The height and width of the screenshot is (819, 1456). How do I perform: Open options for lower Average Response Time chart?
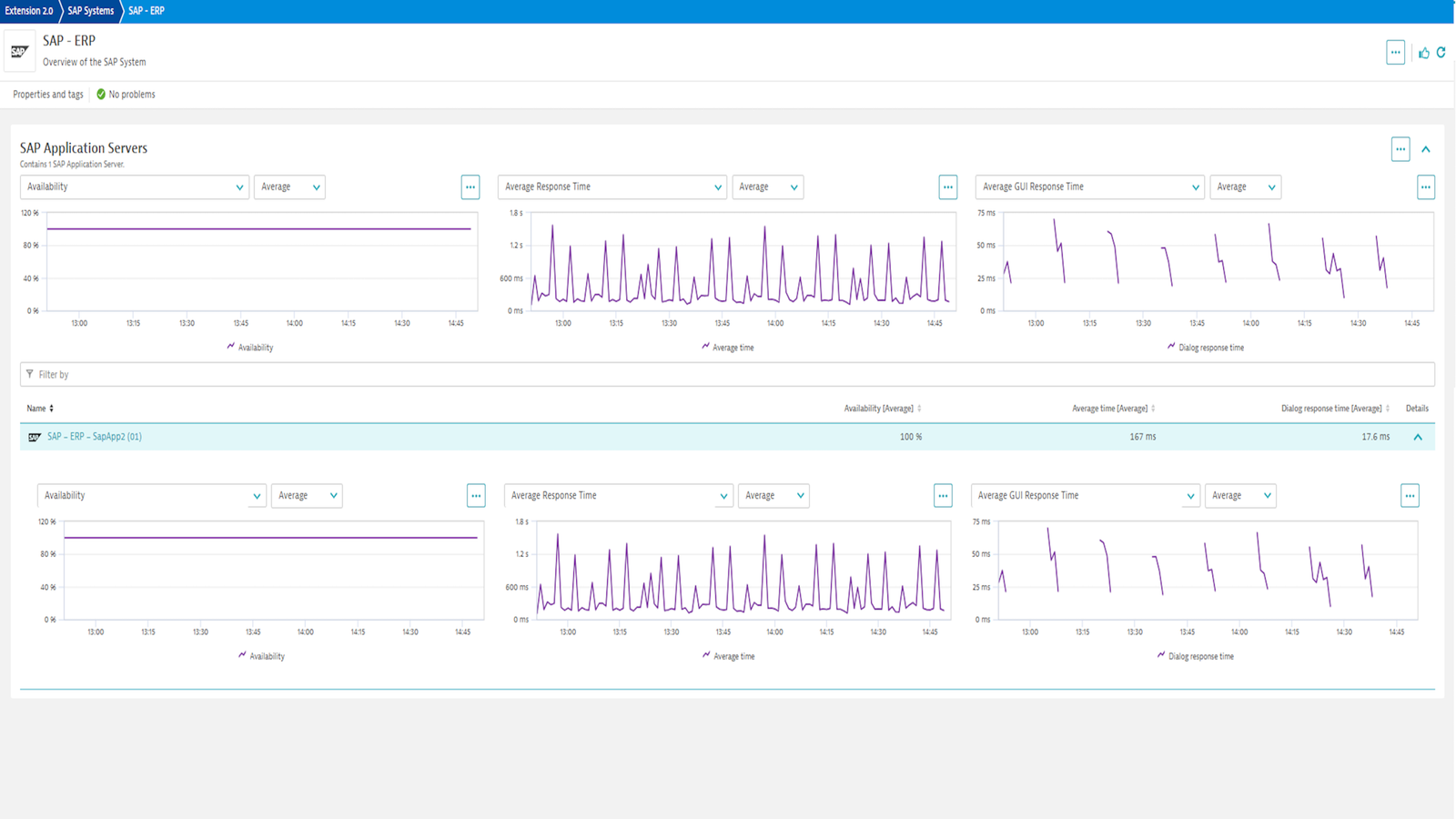pos(943,495)
